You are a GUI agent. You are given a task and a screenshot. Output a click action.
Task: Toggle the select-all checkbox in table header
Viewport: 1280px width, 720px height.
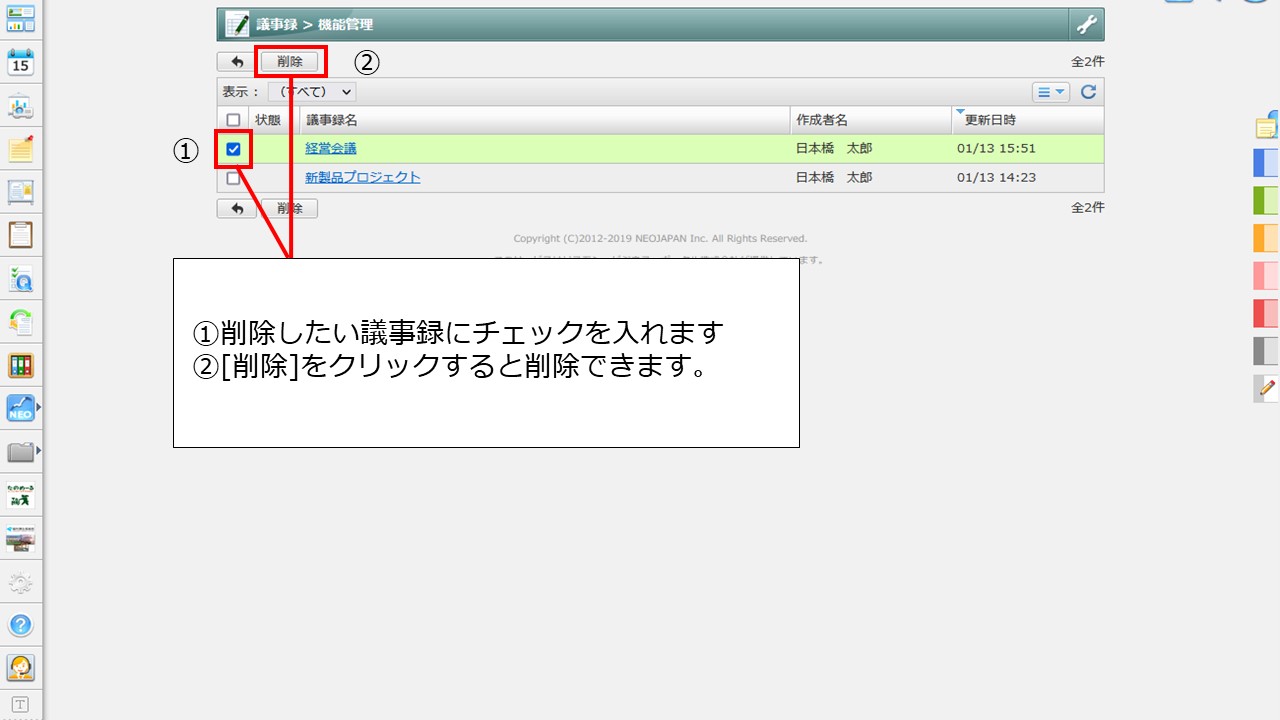[234, 119]
